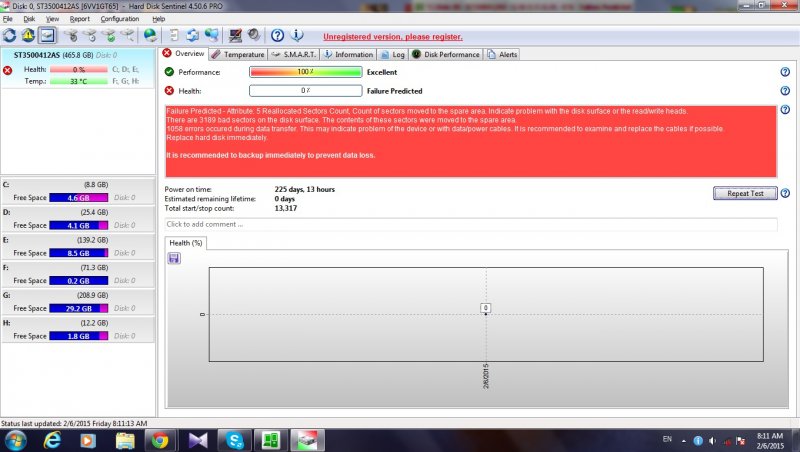Click the globe and disk toolbar icon
800x452 pixels.
(151, 36)
